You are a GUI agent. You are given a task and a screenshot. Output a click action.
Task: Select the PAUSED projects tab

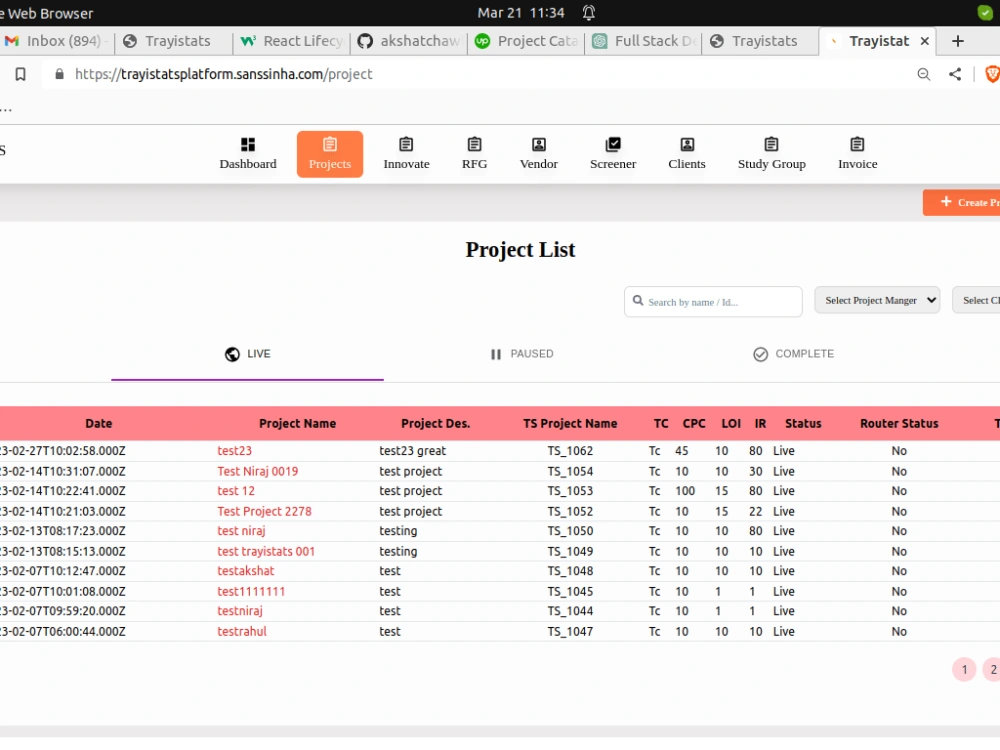522,355
